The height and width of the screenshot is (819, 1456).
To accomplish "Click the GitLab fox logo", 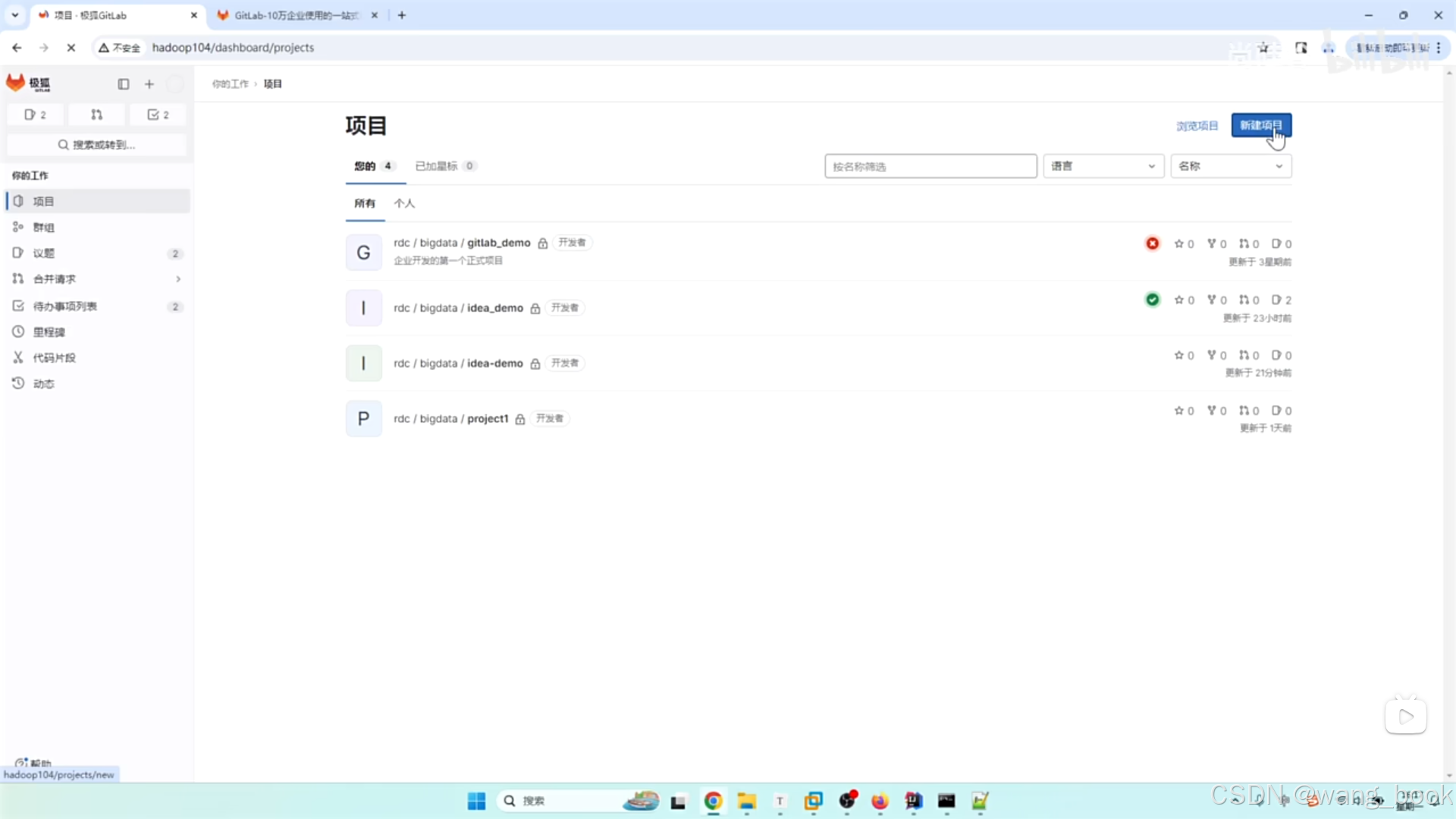I will [x=16, y=83].
